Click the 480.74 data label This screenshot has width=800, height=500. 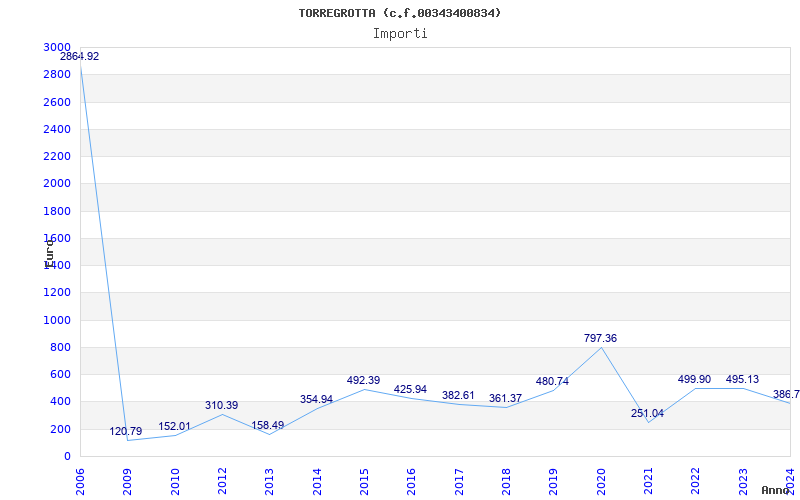coord(552,382)
